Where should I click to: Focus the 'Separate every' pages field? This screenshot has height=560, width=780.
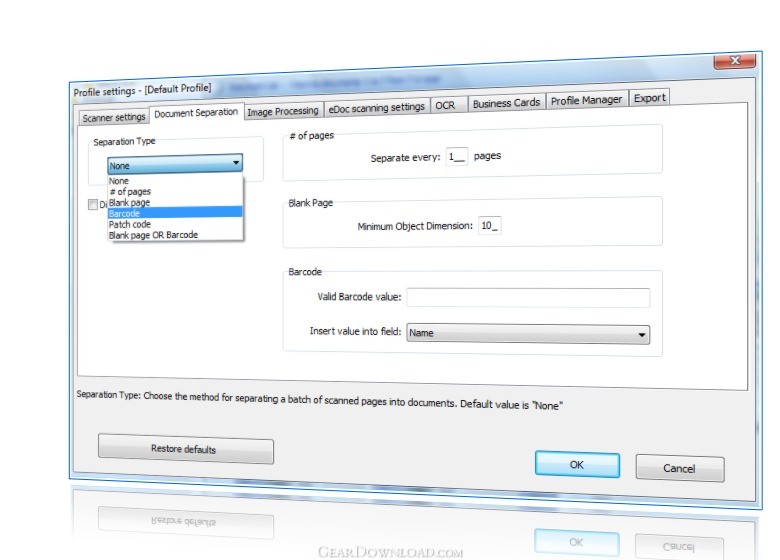(457, 157)
